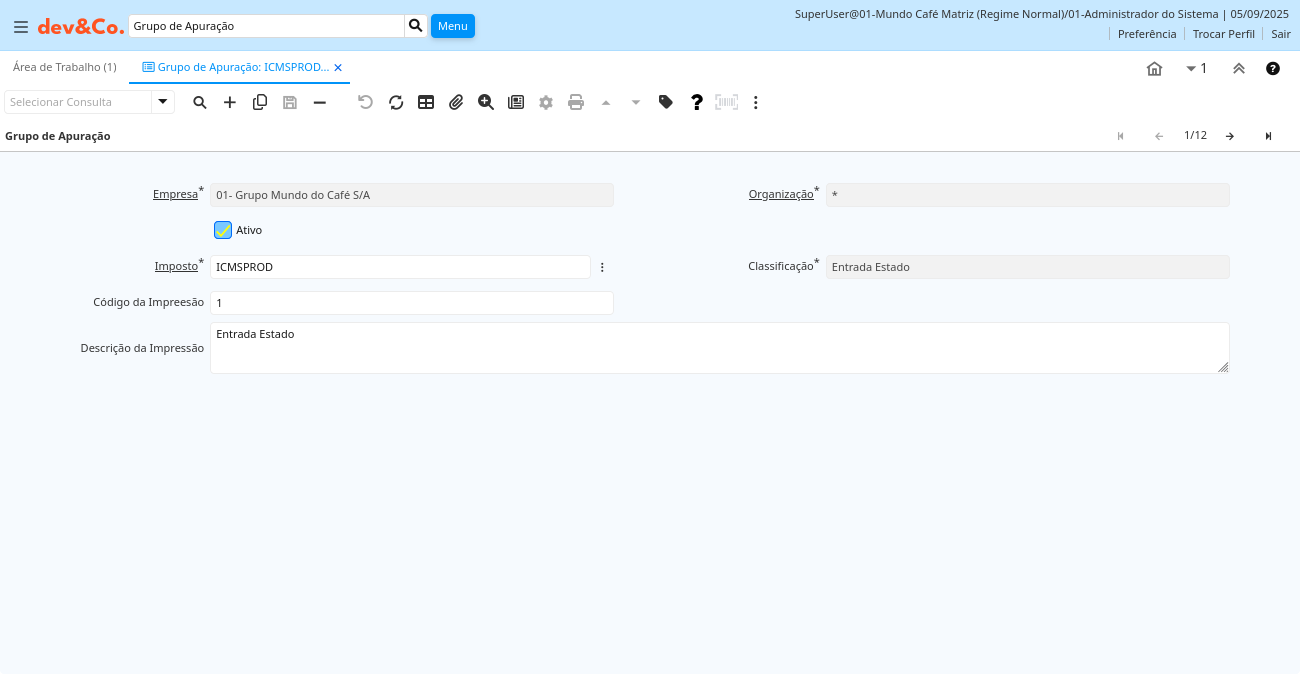Collapse header with double chevron up icon

tap(1239, 69)
